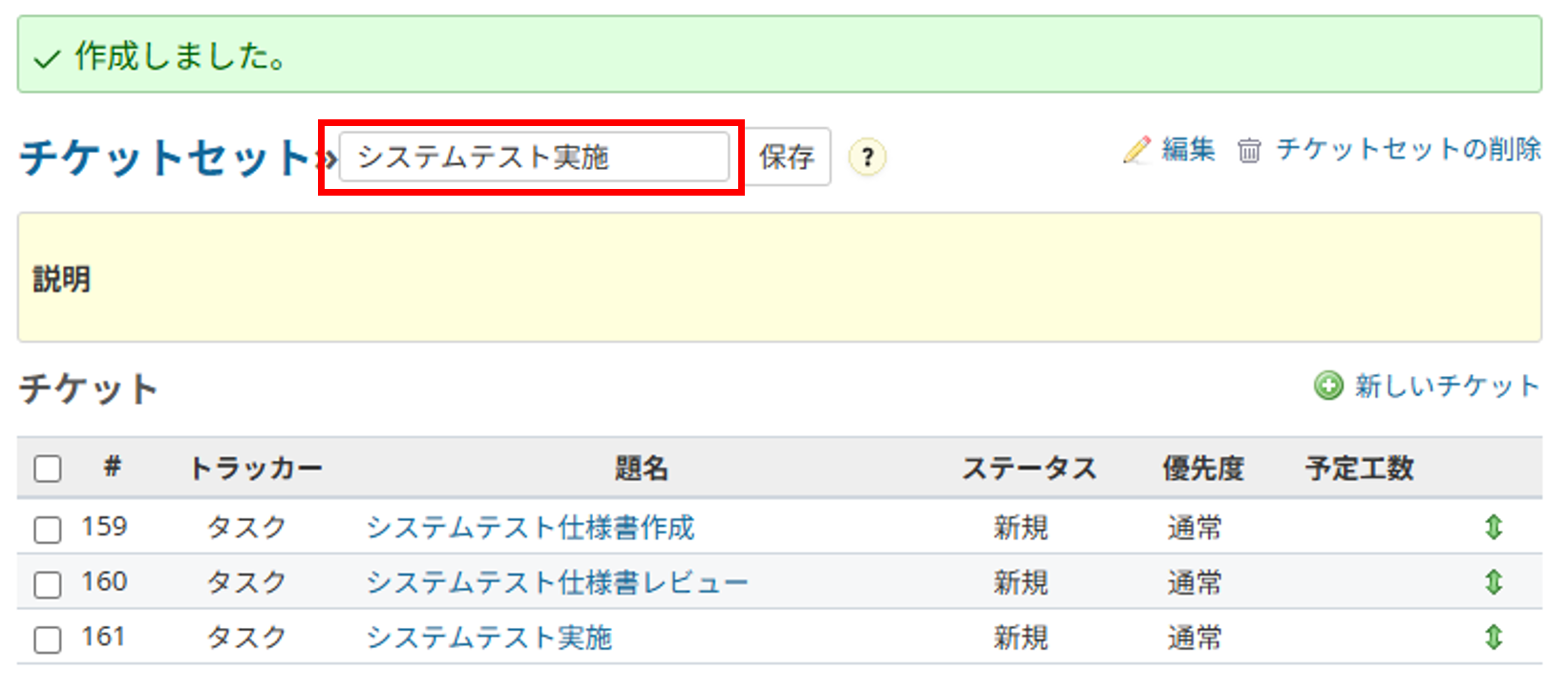Click reorder arrow for ticket 160
The image size is (1568, 692).
tap(1494, 582)
